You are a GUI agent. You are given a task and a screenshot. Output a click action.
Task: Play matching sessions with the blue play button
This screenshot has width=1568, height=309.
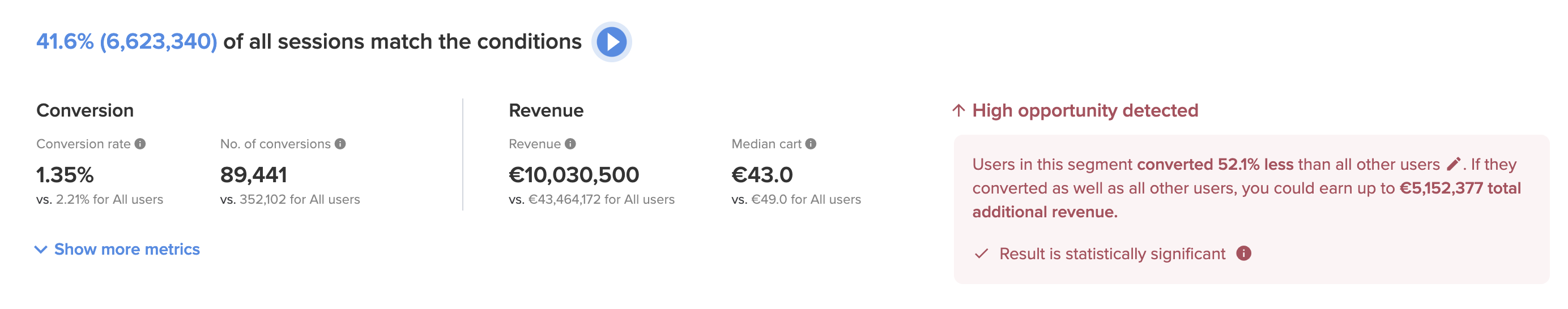(x=611, y=42)
